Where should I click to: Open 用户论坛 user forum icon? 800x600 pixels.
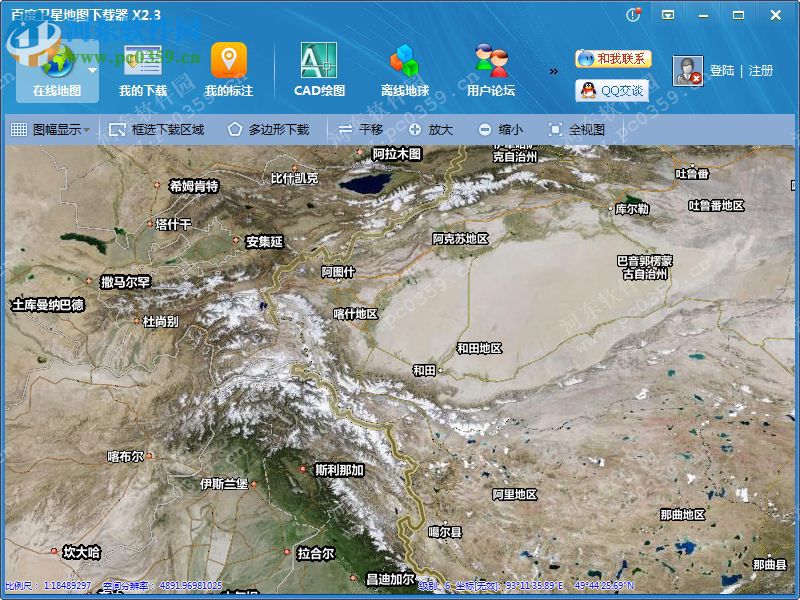click(x=491, y=60)
